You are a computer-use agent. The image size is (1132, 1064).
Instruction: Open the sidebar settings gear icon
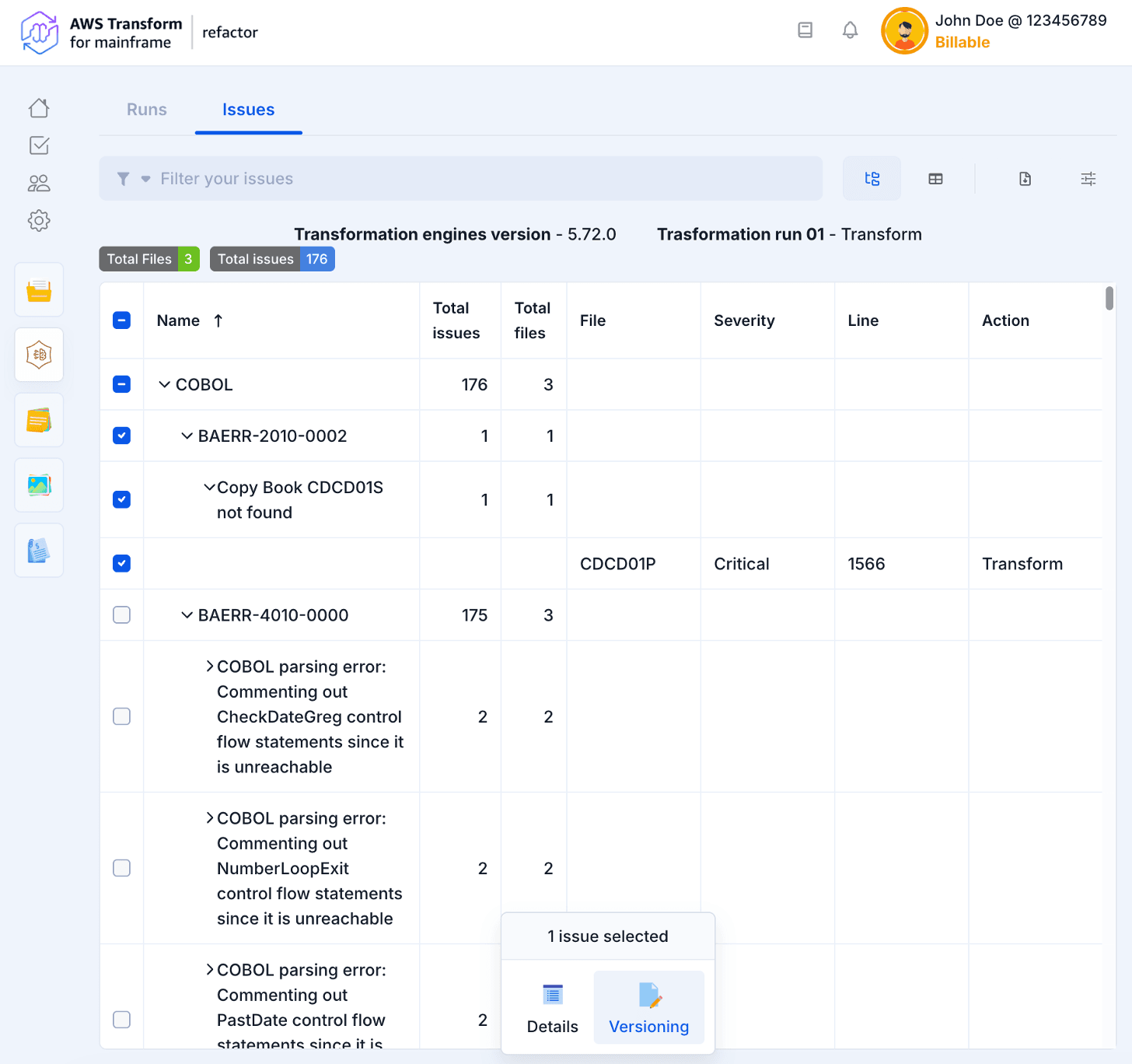click(x=39, y=221)
